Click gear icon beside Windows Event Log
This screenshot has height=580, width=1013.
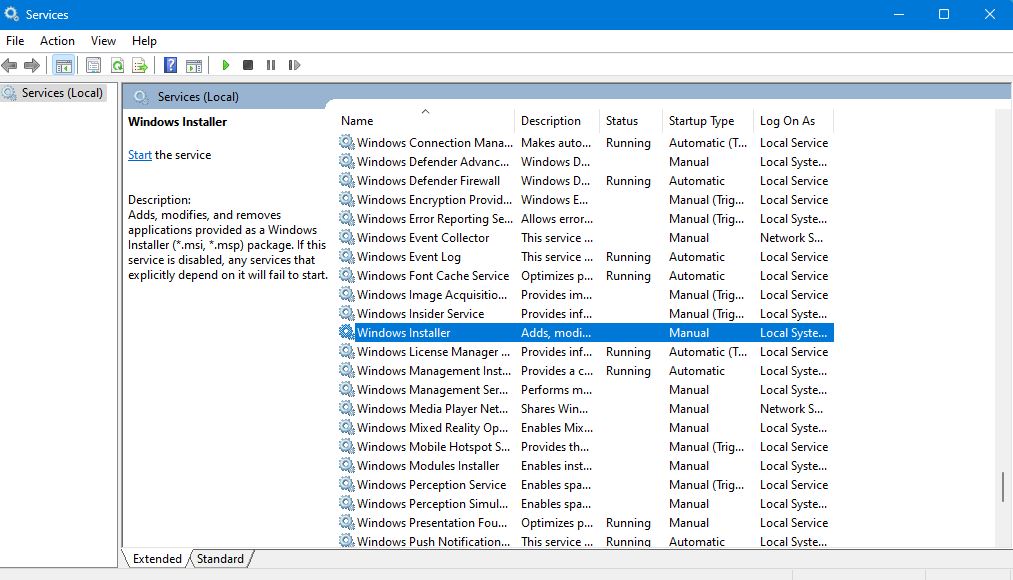[347, 256]
